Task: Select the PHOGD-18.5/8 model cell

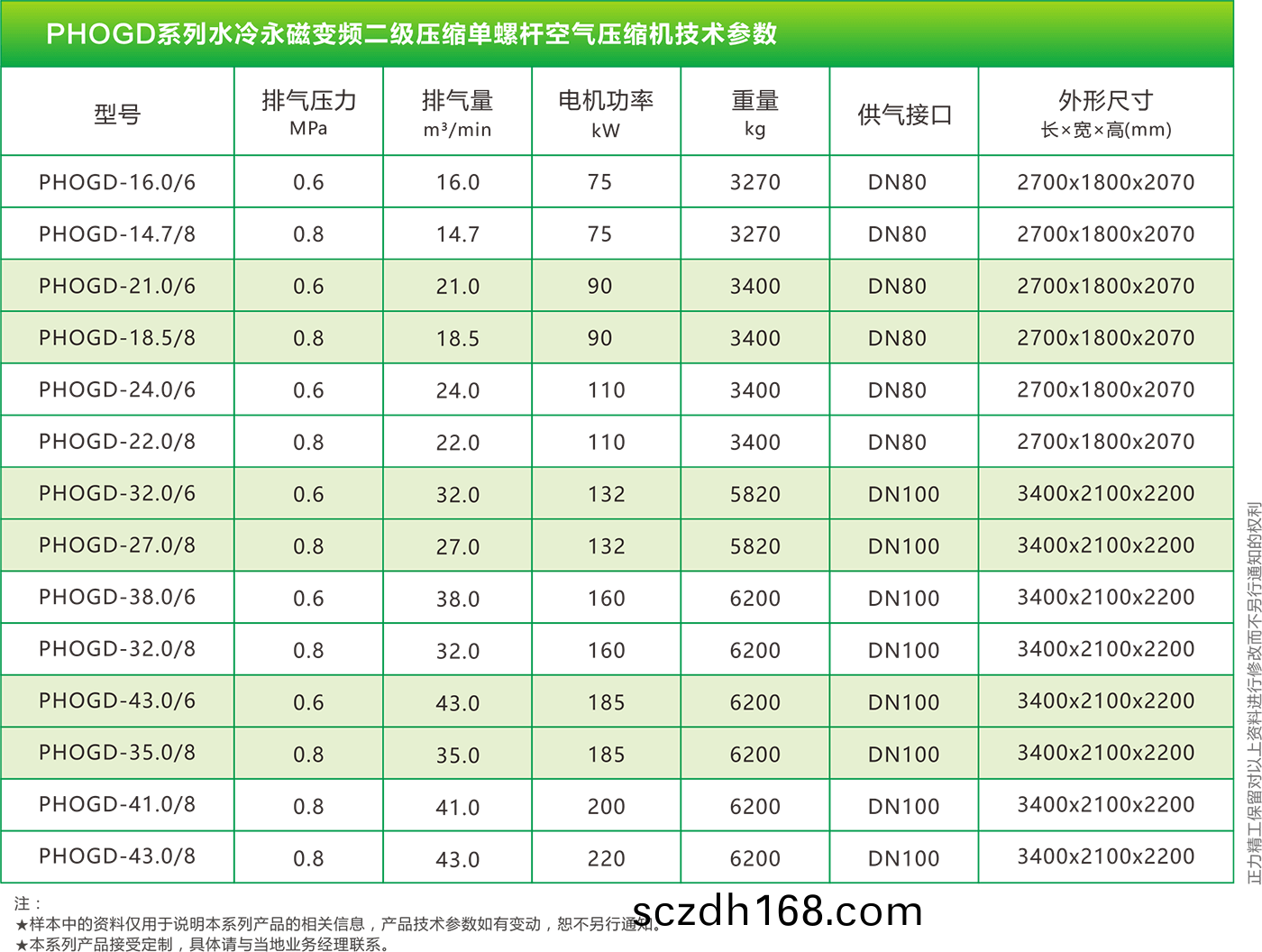Action: click(117, 338)
